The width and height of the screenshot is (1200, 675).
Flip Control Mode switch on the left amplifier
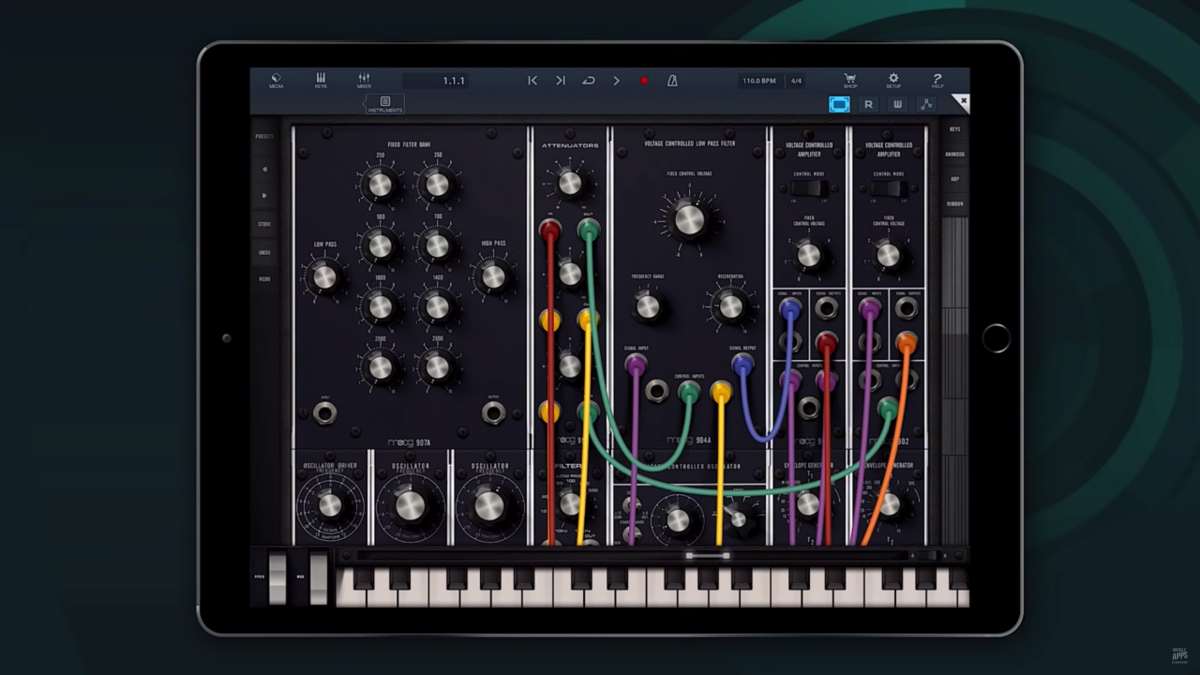[x=808, y=188]
